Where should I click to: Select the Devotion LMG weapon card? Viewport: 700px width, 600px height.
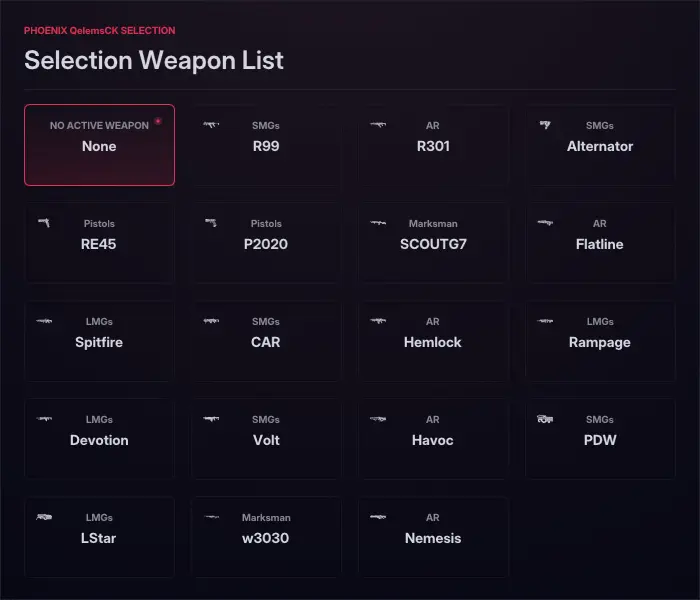tap(100, 439)
